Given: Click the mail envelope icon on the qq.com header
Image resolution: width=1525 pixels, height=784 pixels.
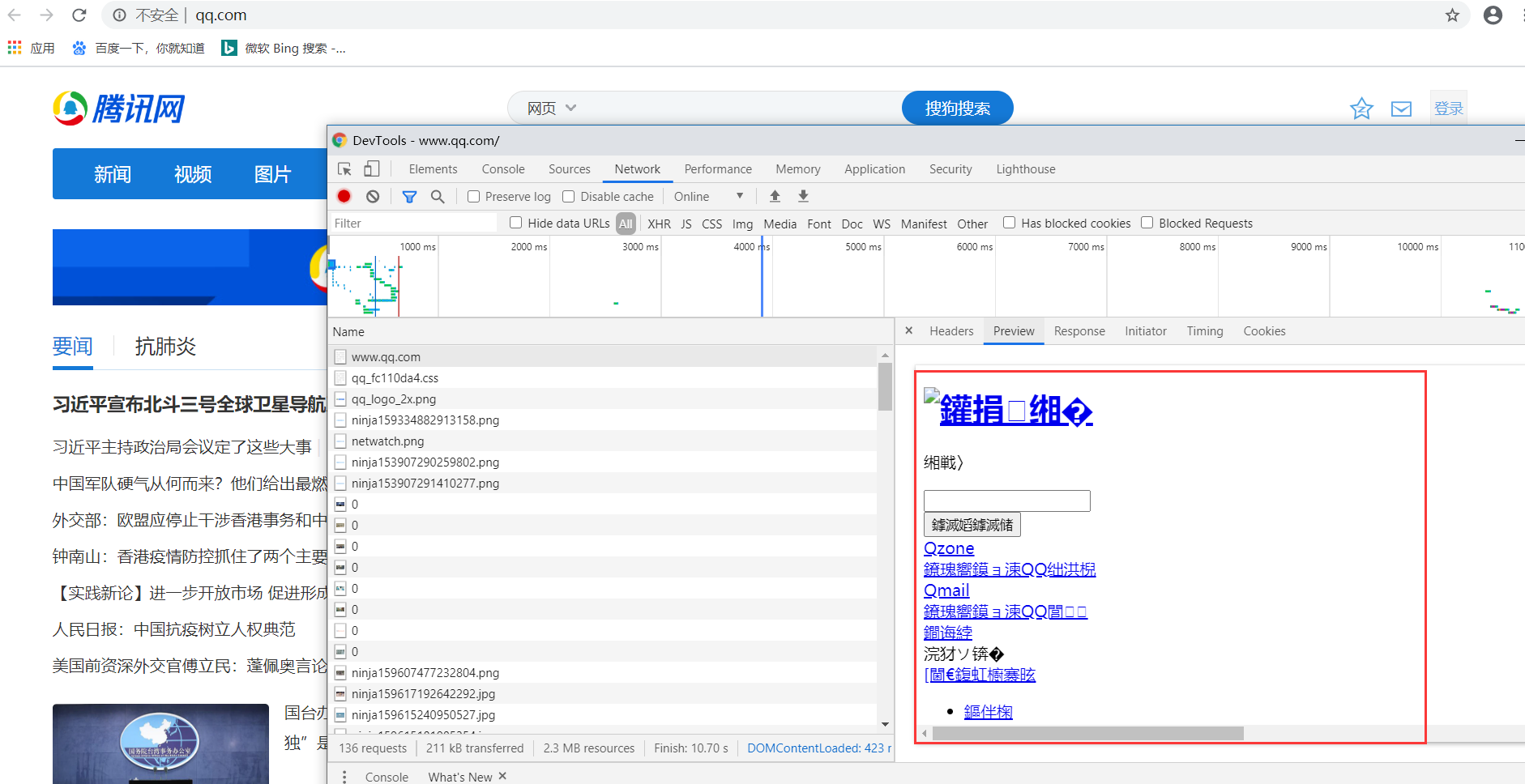Looking at the screenshot, I should 1401,109.
